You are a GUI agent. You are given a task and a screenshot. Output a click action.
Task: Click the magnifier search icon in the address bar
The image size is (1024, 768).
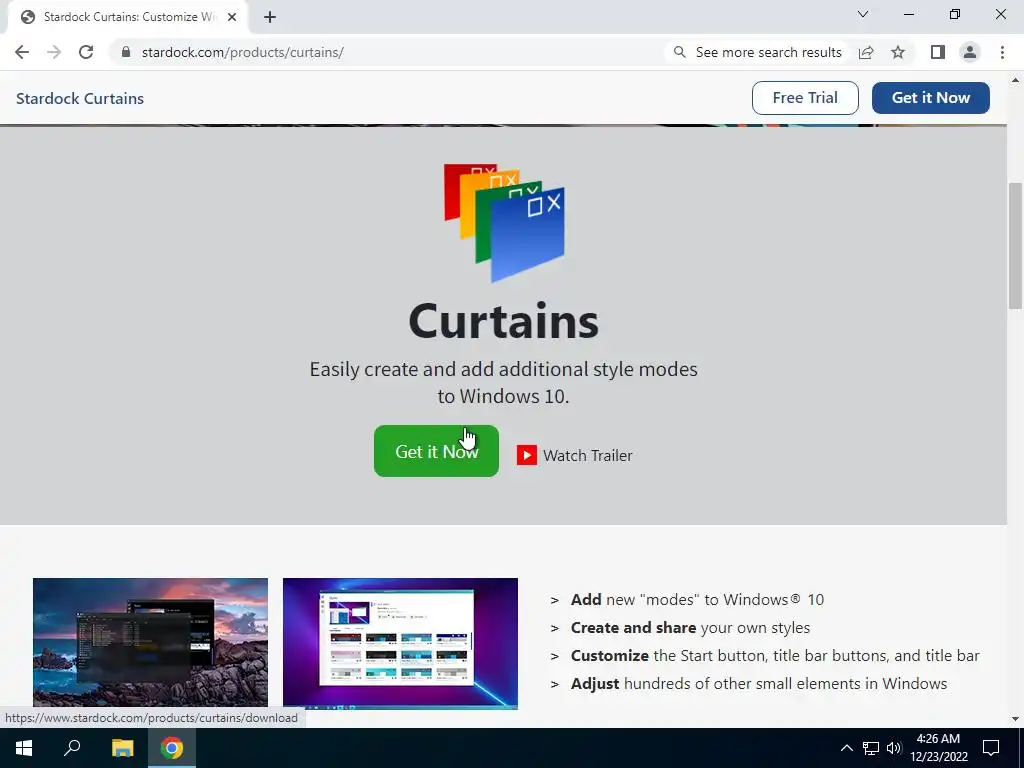[x=680, y=52]
